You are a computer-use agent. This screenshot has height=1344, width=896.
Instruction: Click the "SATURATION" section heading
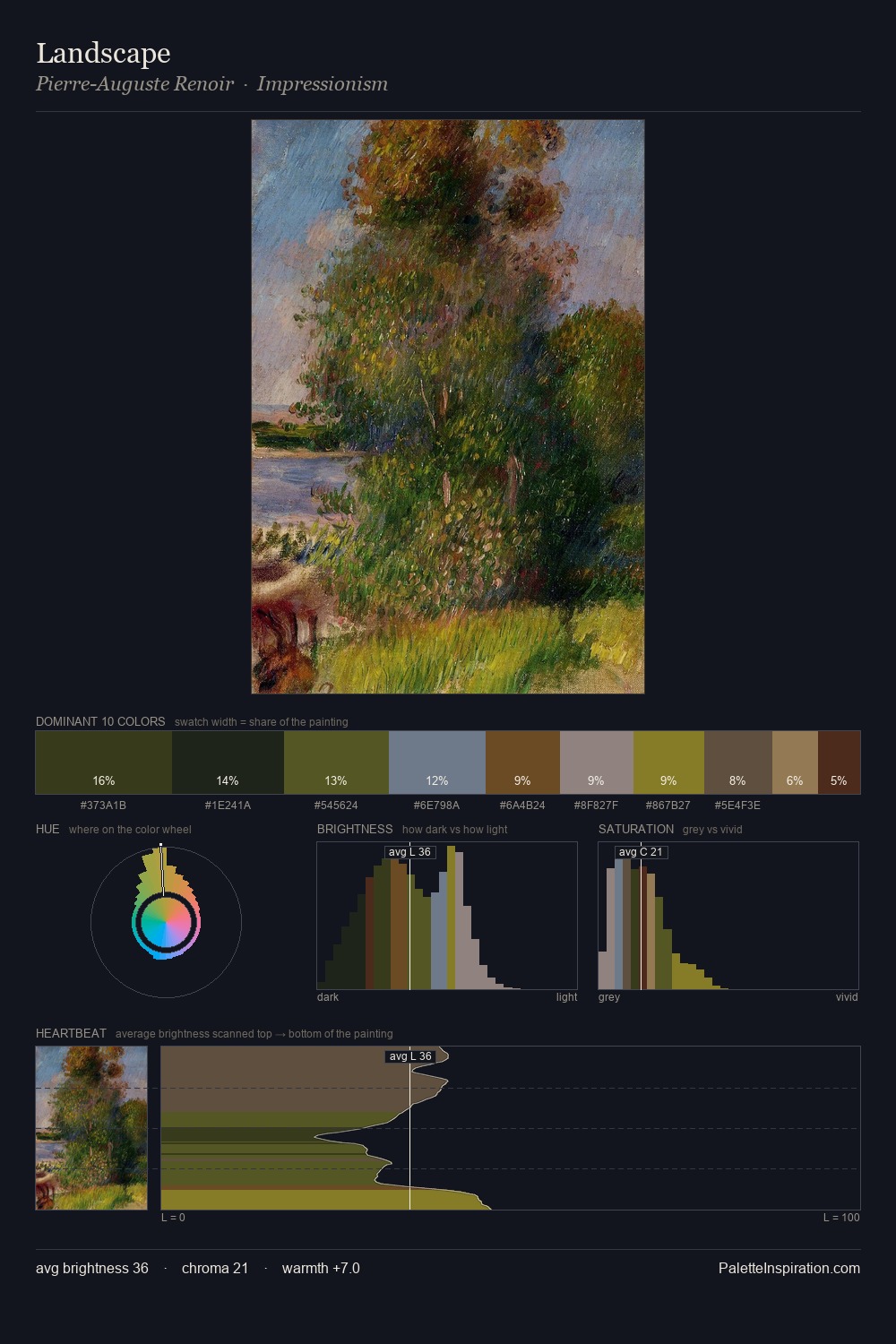coord(636,829)
